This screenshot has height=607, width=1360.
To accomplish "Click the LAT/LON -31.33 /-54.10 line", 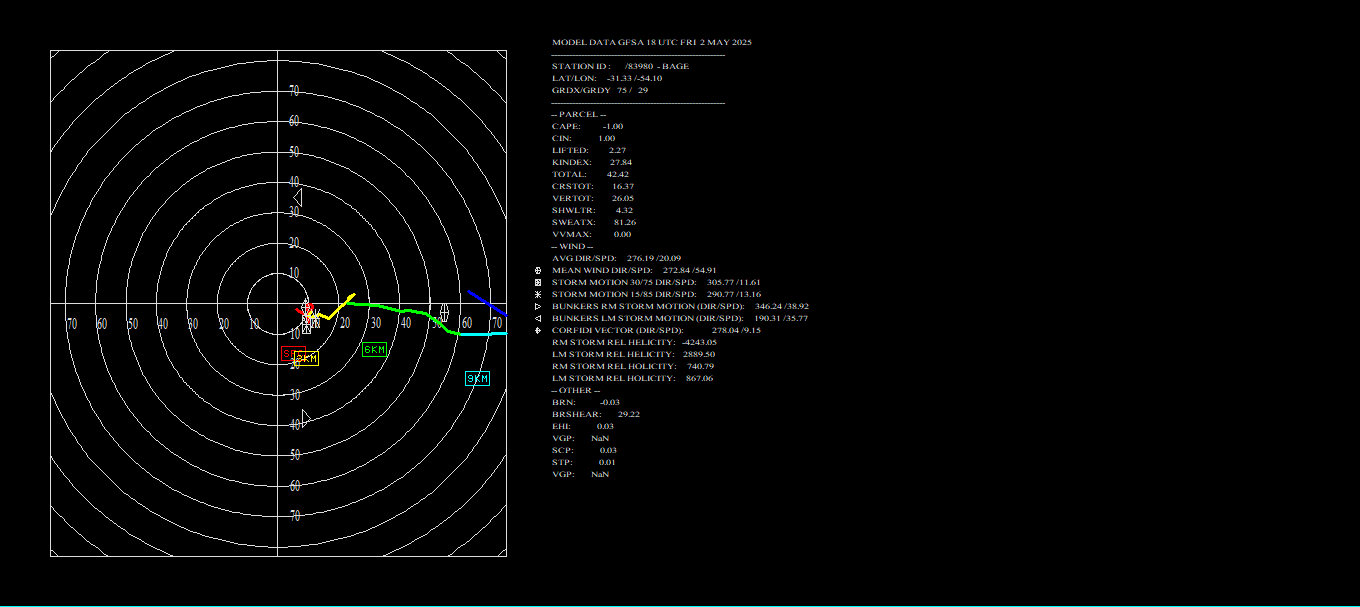I will (x=607, y=78).
